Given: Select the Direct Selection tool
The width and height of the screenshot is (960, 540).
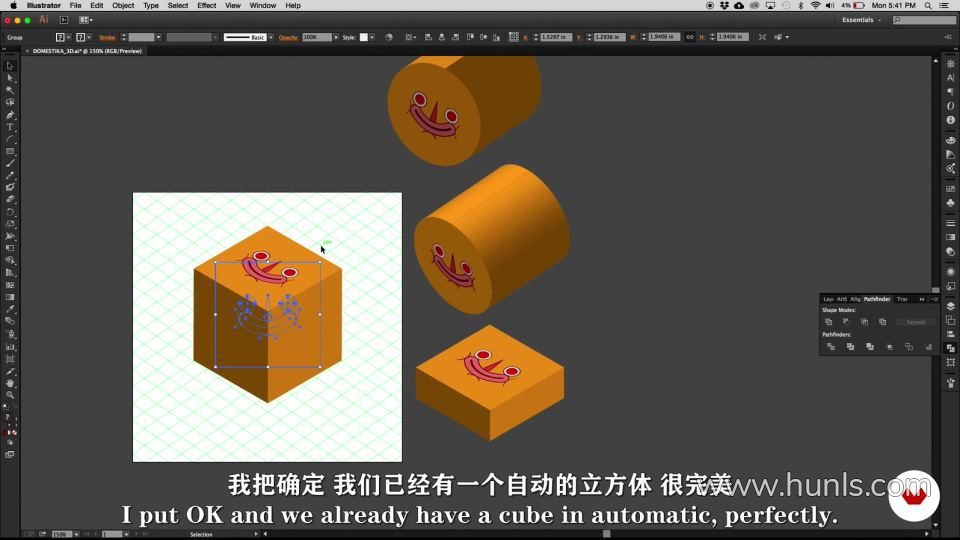Looking at the screenshot, I should click(10, 78).
